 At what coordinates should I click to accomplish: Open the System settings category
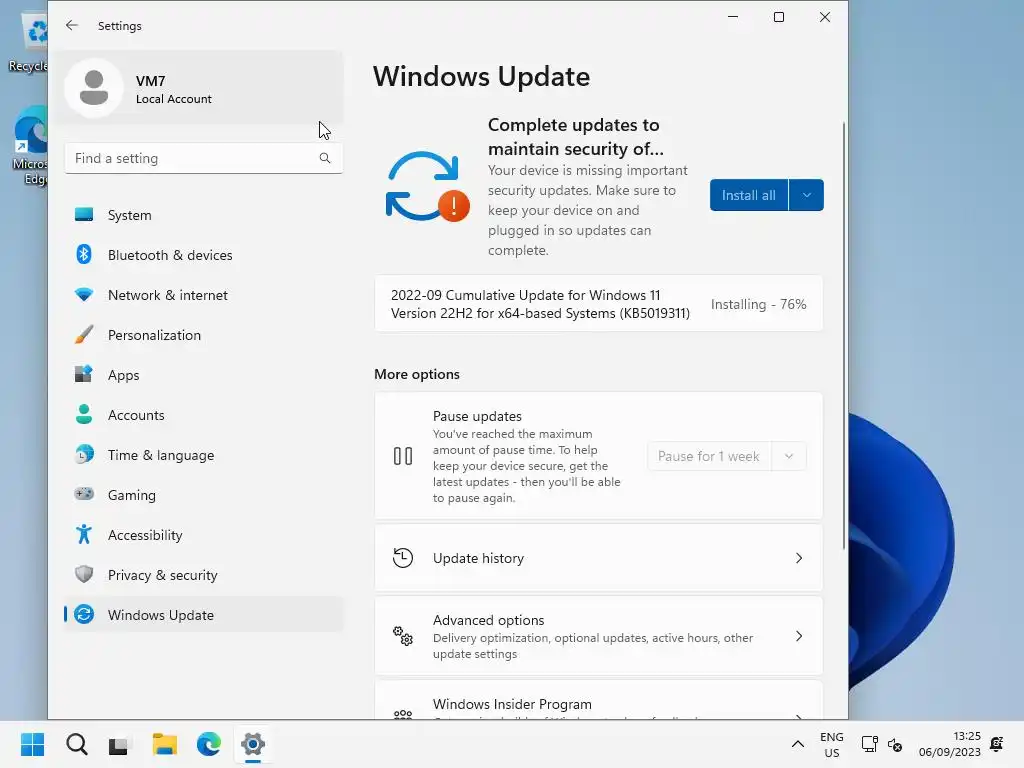204,215
